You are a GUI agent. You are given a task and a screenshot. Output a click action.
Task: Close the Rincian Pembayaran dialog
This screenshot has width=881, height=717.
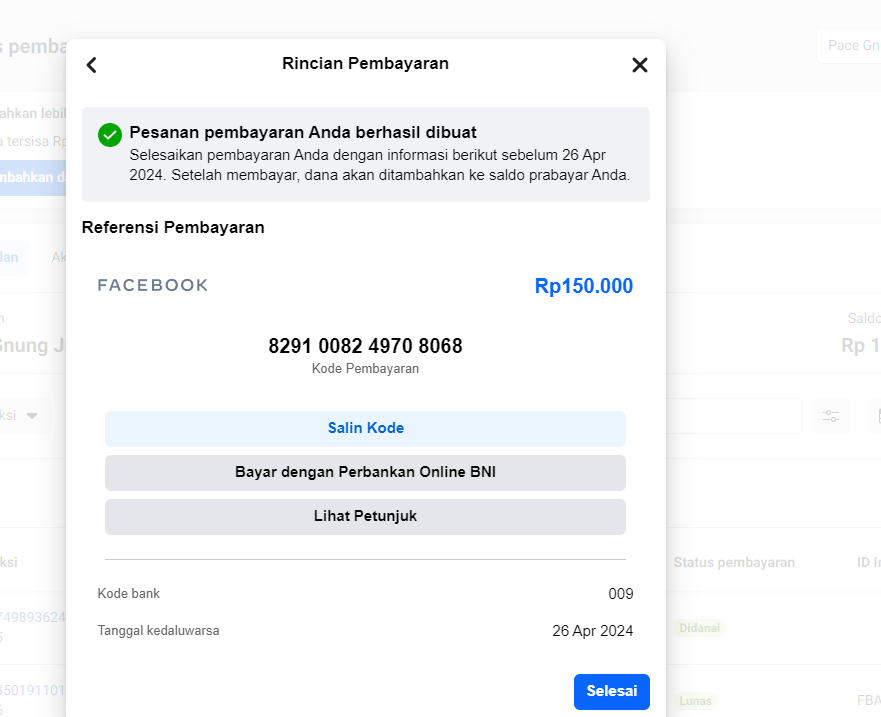(639, 65)
